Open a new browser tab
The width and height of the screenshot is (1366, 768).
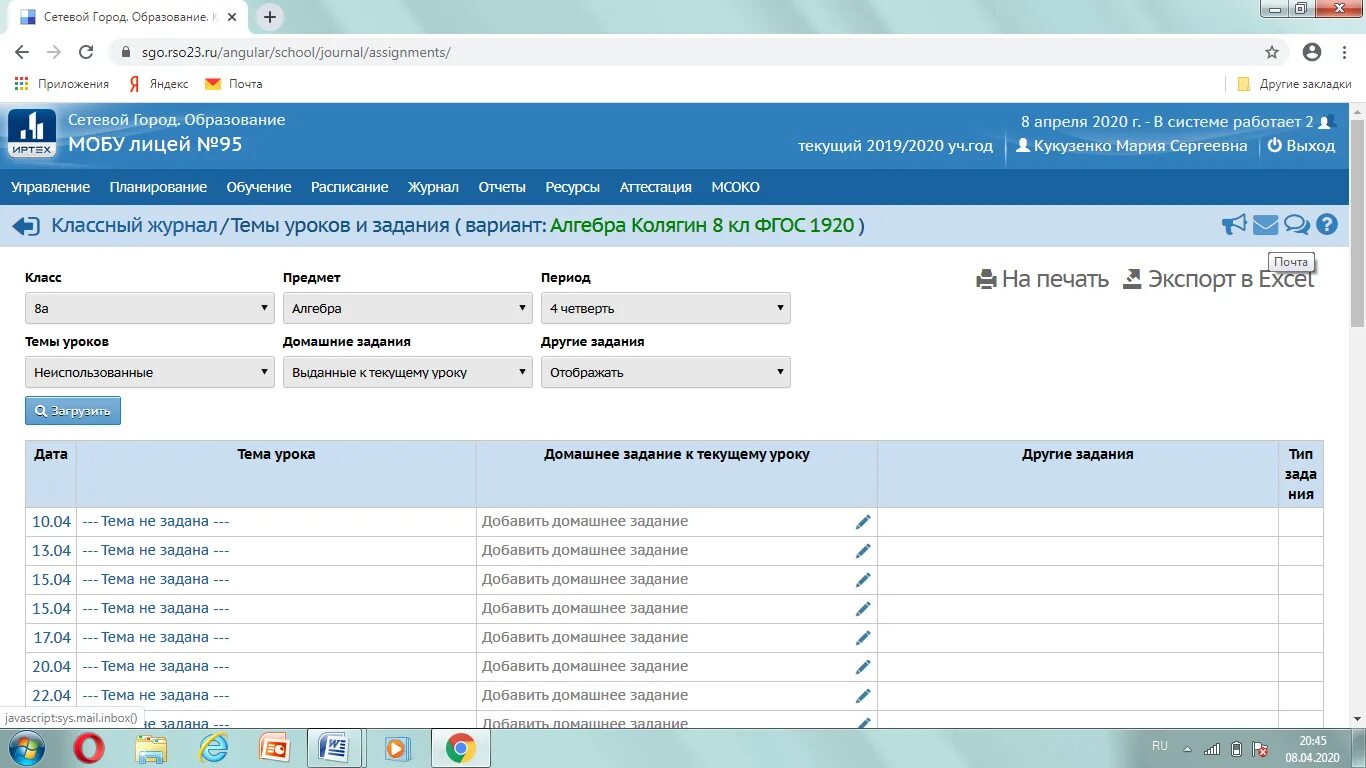pos(270,17)
